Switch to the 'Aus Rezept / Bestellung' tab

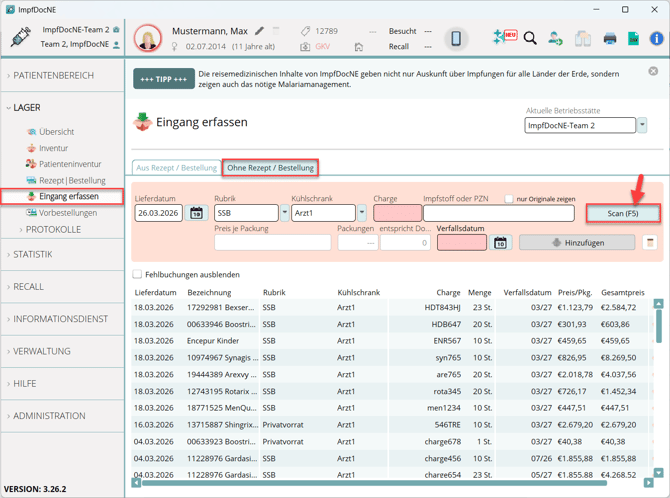(x=177, y=168)
